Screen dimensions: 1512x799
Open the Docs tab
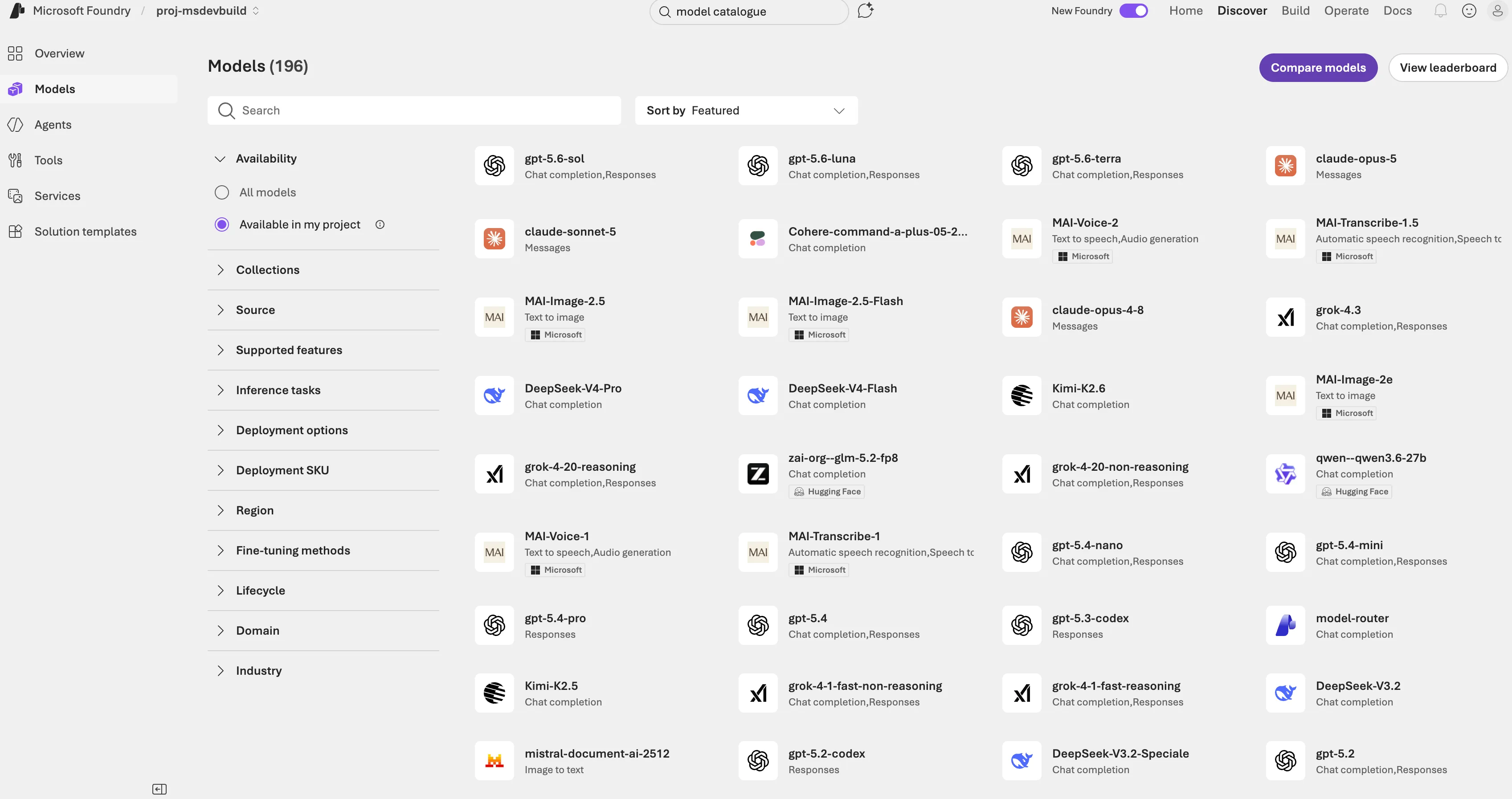pos(1398,11)
